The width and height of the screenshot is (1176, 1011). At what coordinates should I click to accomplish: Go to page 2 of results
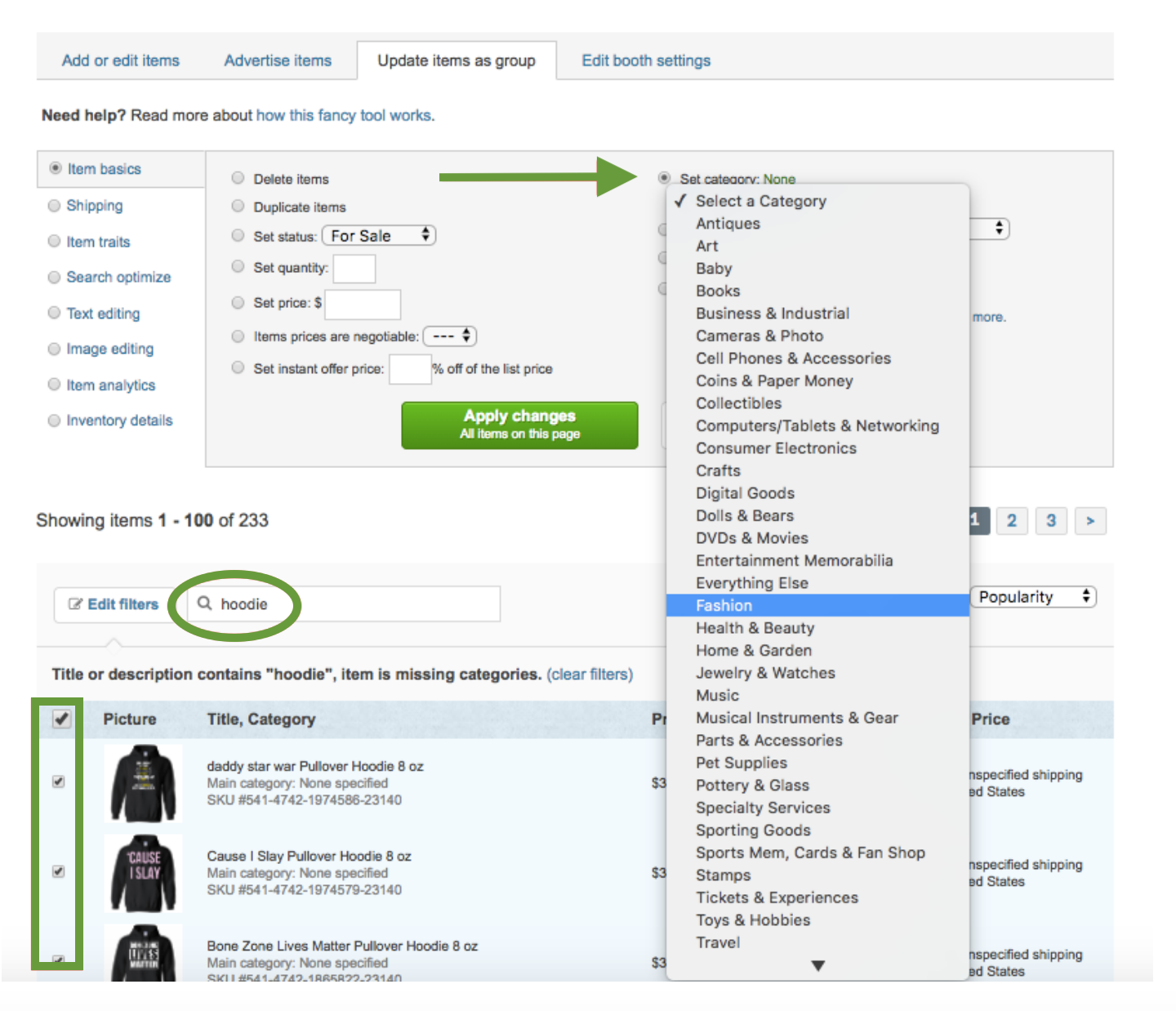(1012, 521)
